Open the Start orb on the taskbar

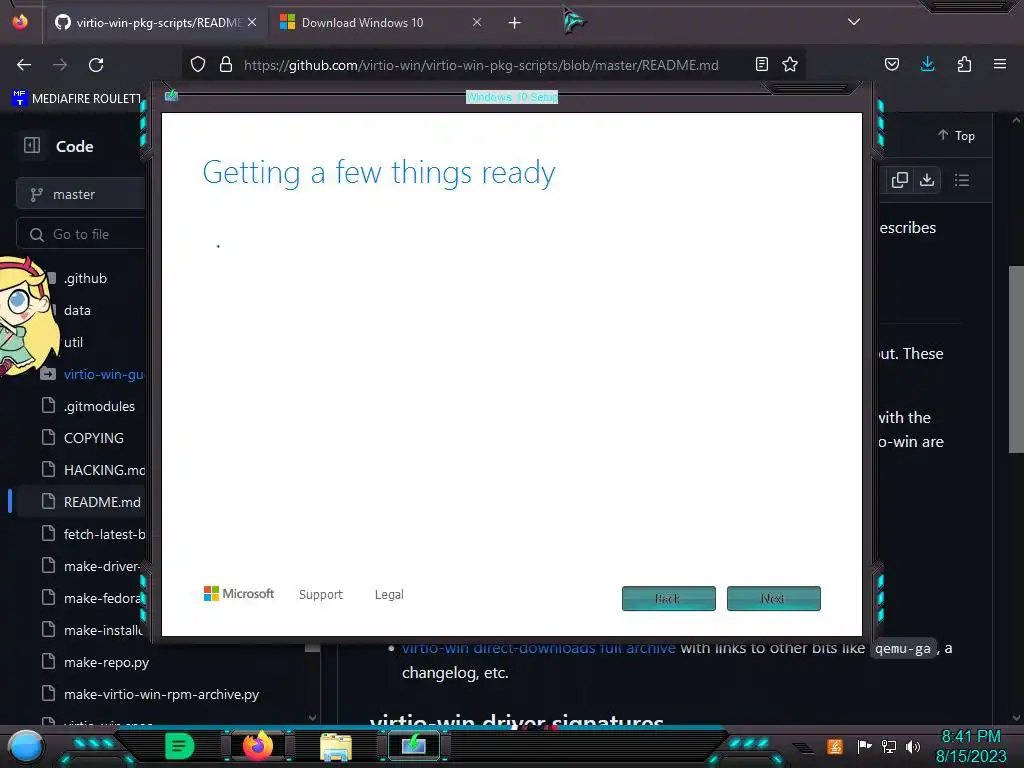[x=25, y=746]
